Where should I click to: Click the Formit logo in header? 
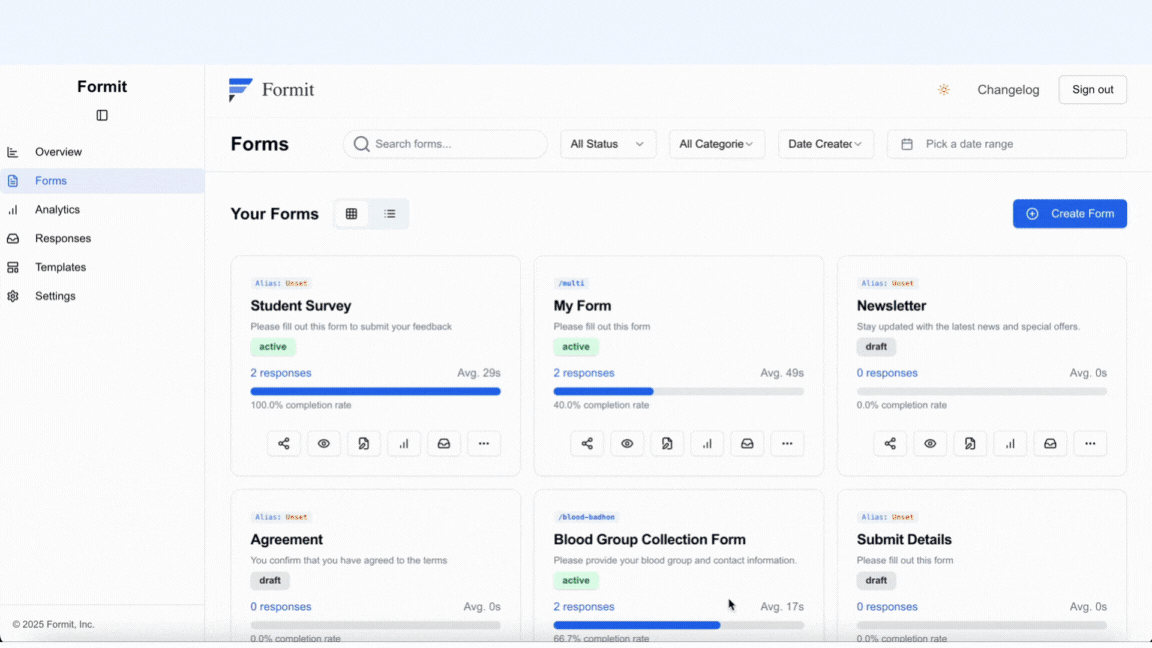click(272, 90)
